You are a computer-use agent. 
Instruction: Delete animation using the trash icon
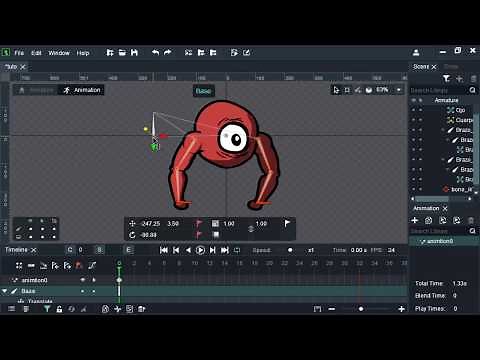click(471, 220)
